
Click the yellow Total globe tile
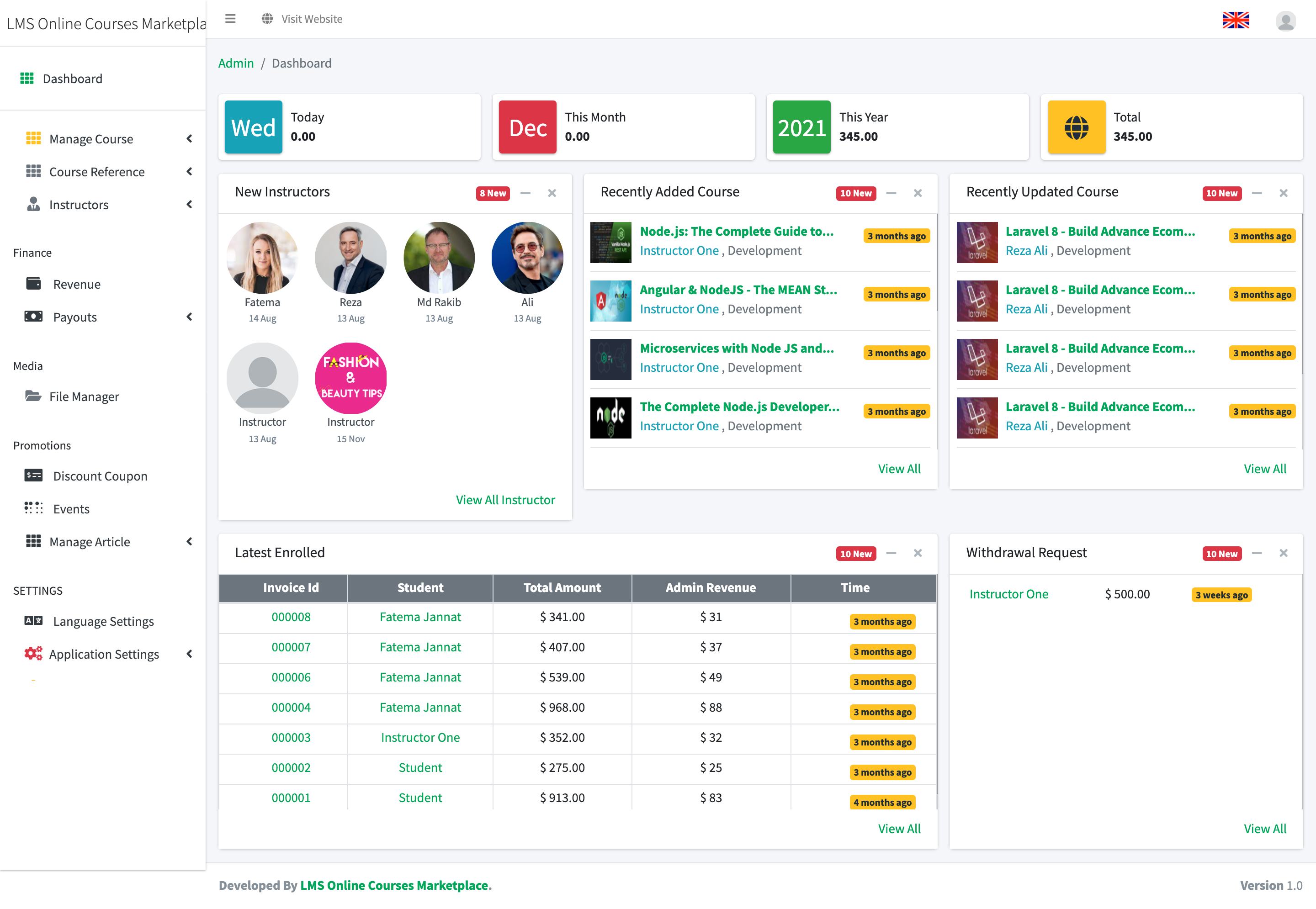pyautogui.click(x=1076, y=127)
